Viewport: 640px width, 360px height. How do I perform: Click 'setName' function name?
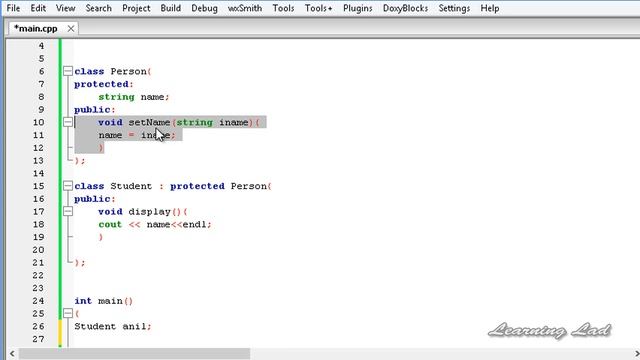[149, 122]
